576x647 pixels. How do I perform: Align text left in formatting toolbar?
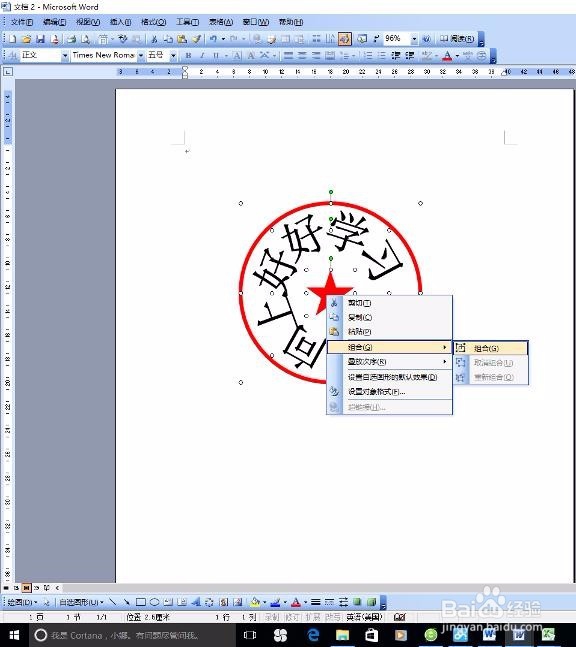coord(288,55)
